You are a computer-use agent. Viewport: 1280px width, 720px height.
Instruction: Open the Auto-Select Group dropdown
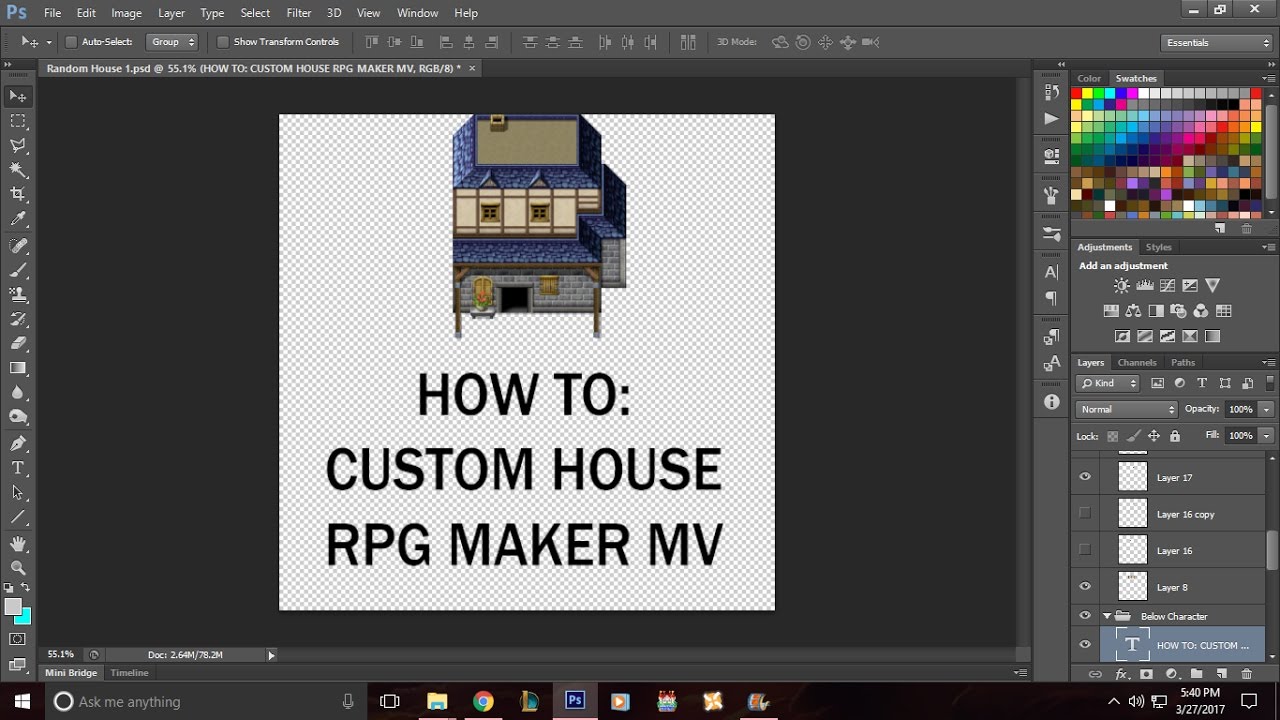coord(172,42)
